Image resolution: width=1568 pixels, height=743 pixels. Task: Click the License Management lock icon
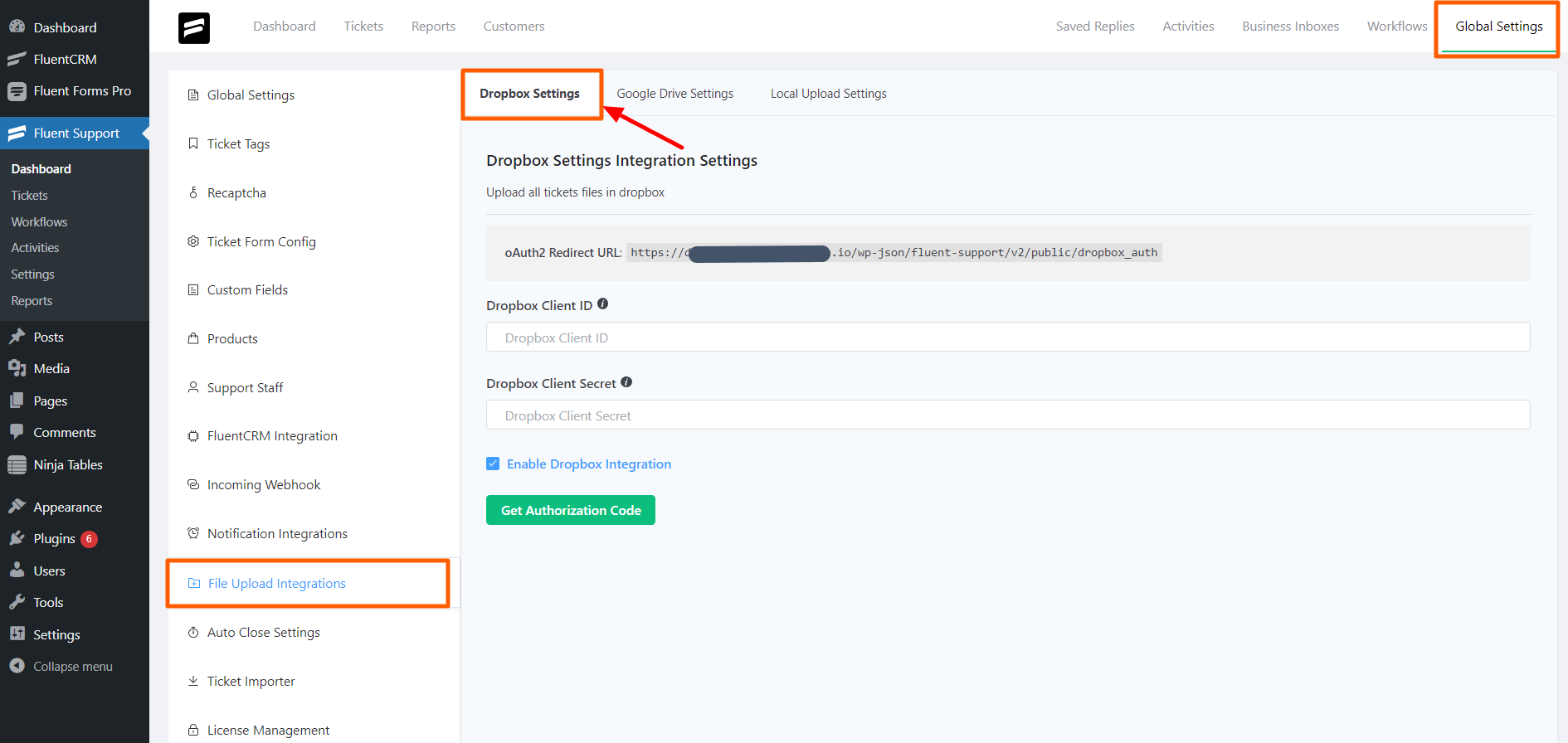[x=193, y=730]
